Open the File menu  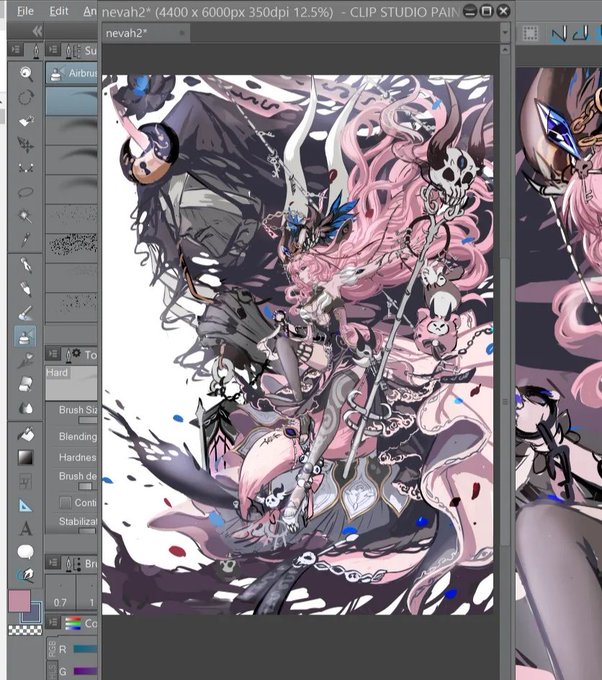(25, 11)
